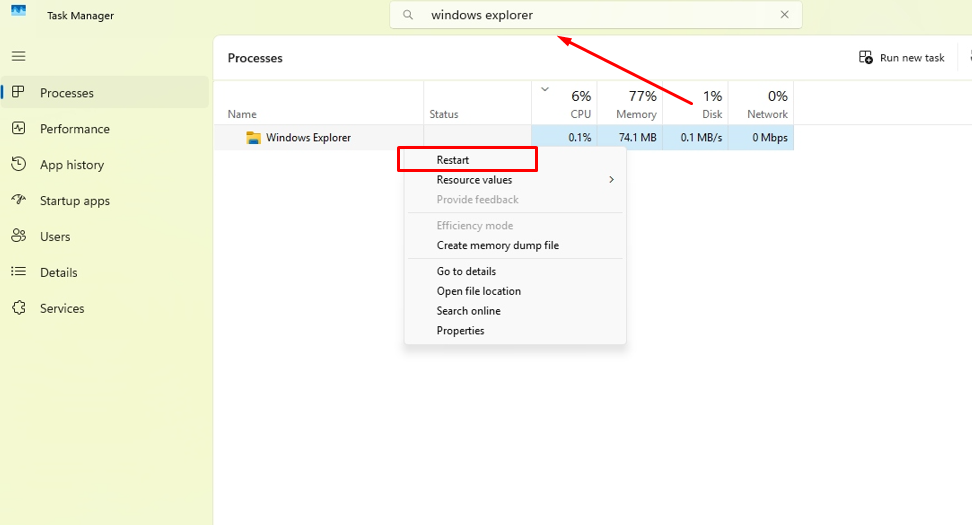The image size is (972, 525).
Task: Click the Users sidebar icon
Action: pyautogui.click(x=19, y=236)
